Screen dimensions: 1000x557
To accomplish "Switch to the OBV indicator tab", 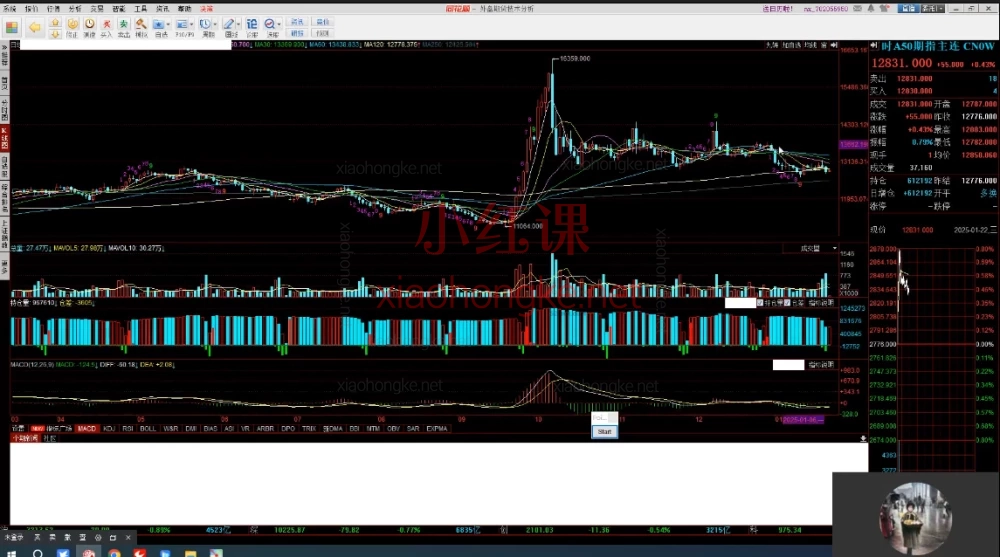I will click(393, 429).
